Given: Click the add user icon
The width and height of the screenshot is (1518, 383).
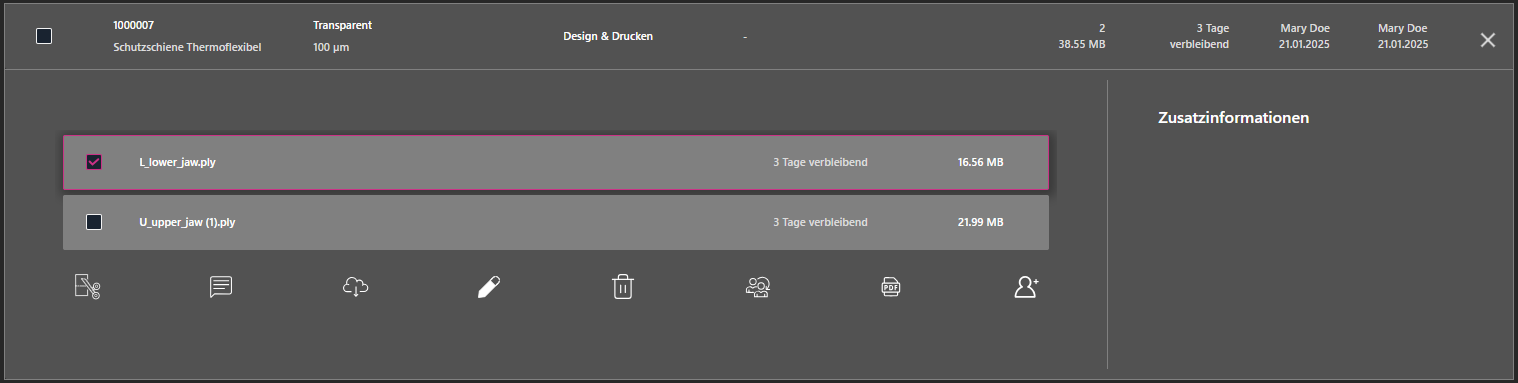Looking at the screenshot, I should click(x=1026, y=287).
